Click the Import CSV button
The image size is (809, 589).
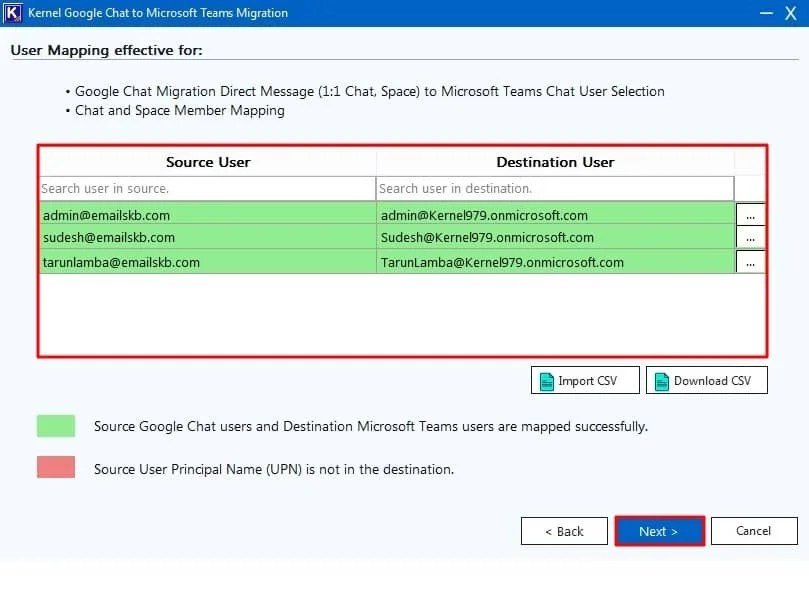pos(585,380)
